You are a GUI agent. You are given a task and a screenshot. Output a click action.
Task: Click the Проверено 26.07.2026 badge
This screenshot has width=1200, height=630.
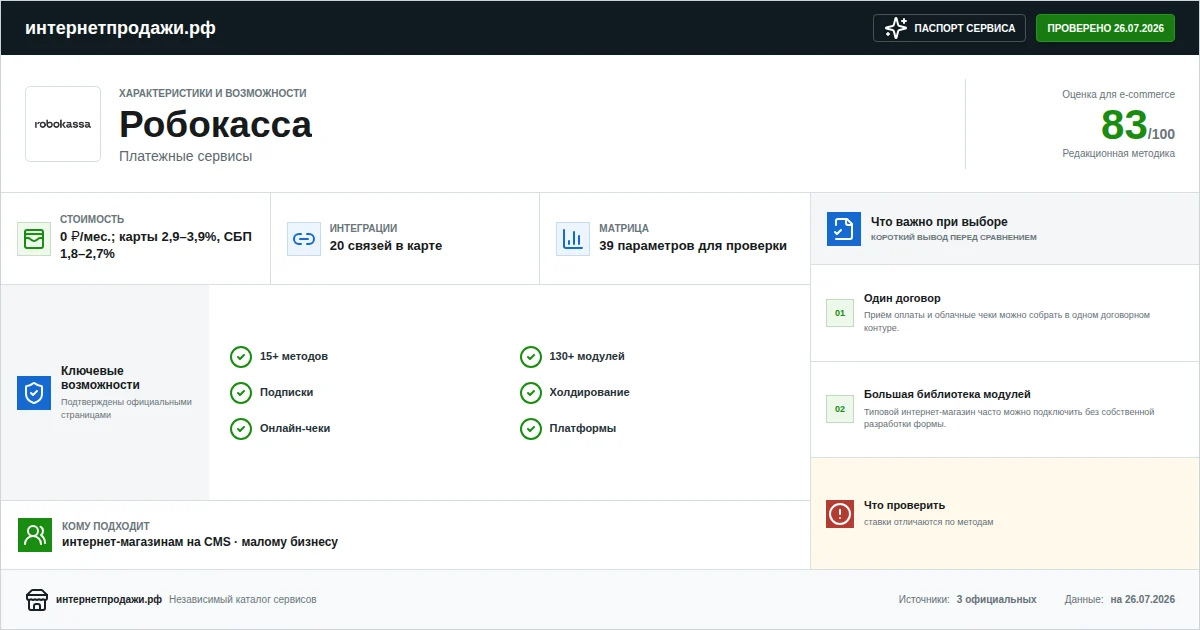pos(1105,28)
